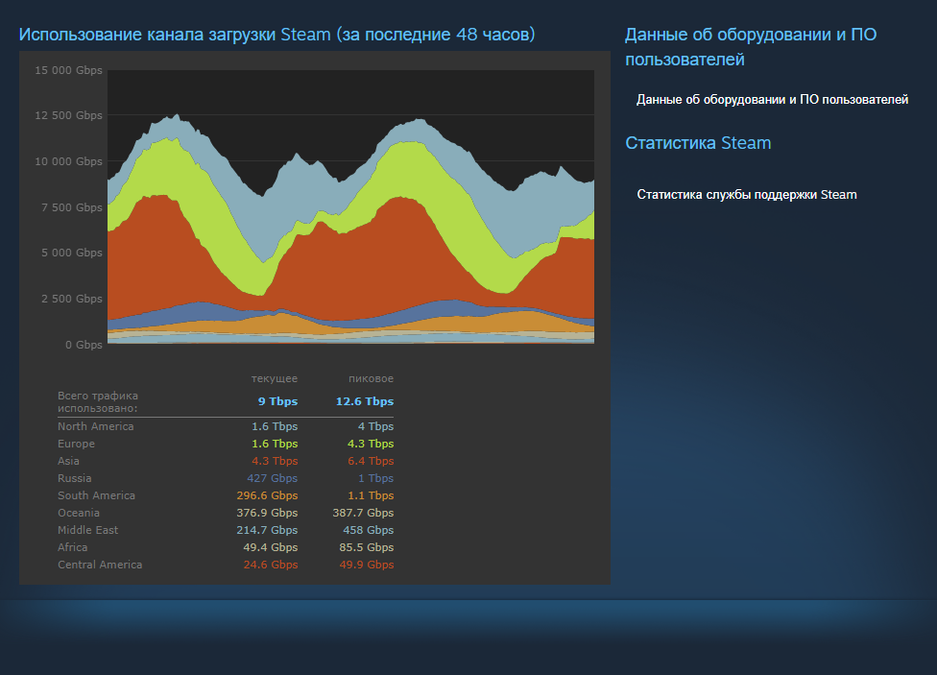
Task: Click the 'Использование канала загрузки Steam' chart title
Action: (x=277, y=35)
